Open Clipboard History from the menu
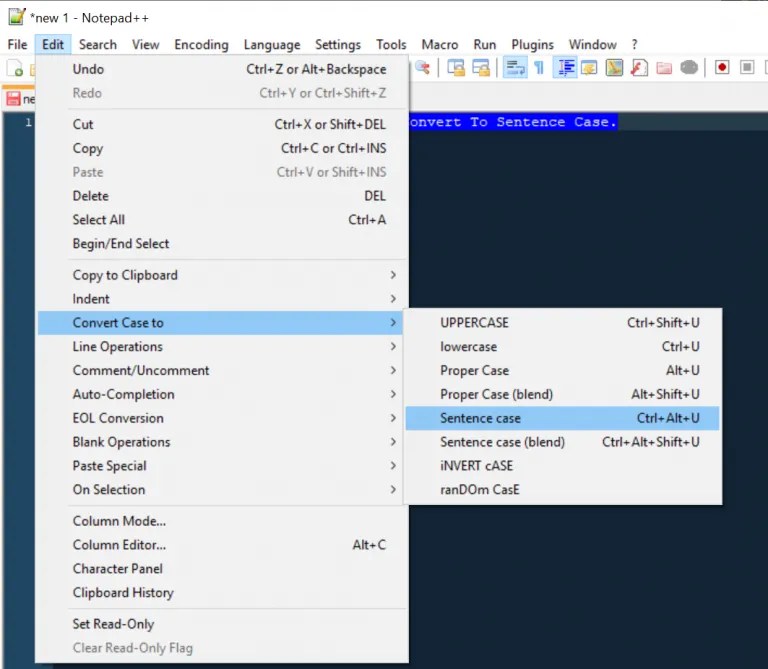The image size is (768, 669). tap(222, 593)
